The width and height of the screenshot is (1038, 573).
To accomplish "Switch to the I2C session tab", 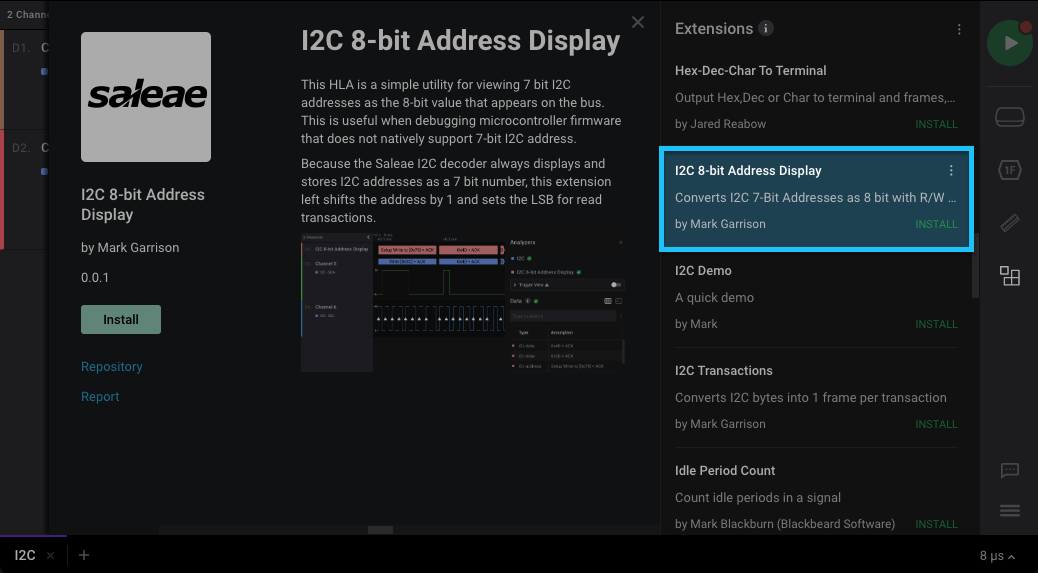I will pos(25,555).
